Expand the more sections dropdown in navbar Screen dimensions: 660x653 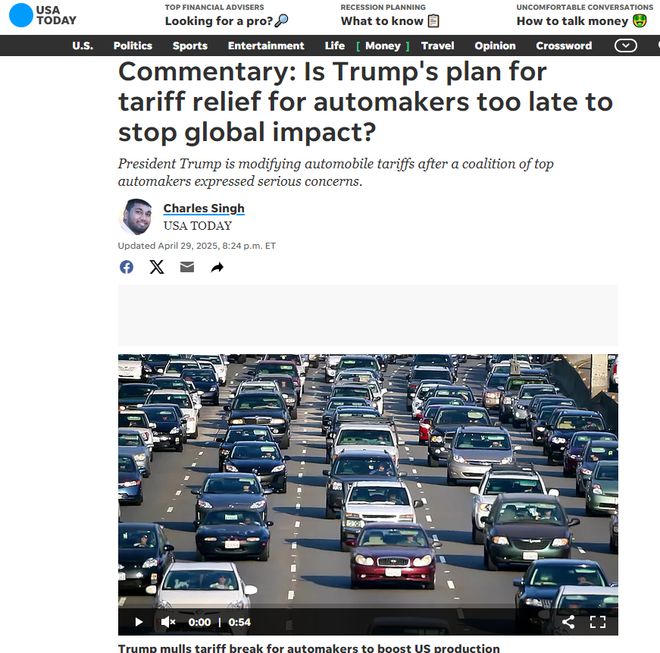(x=625, y=45)
